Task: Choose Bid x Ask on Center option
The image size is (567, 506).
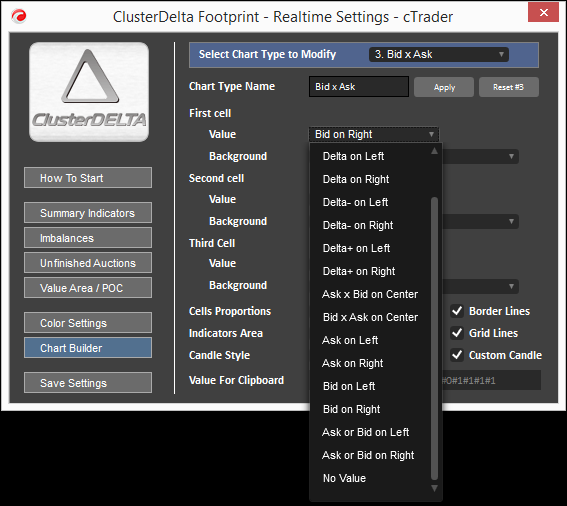Action: pos(371,317)
